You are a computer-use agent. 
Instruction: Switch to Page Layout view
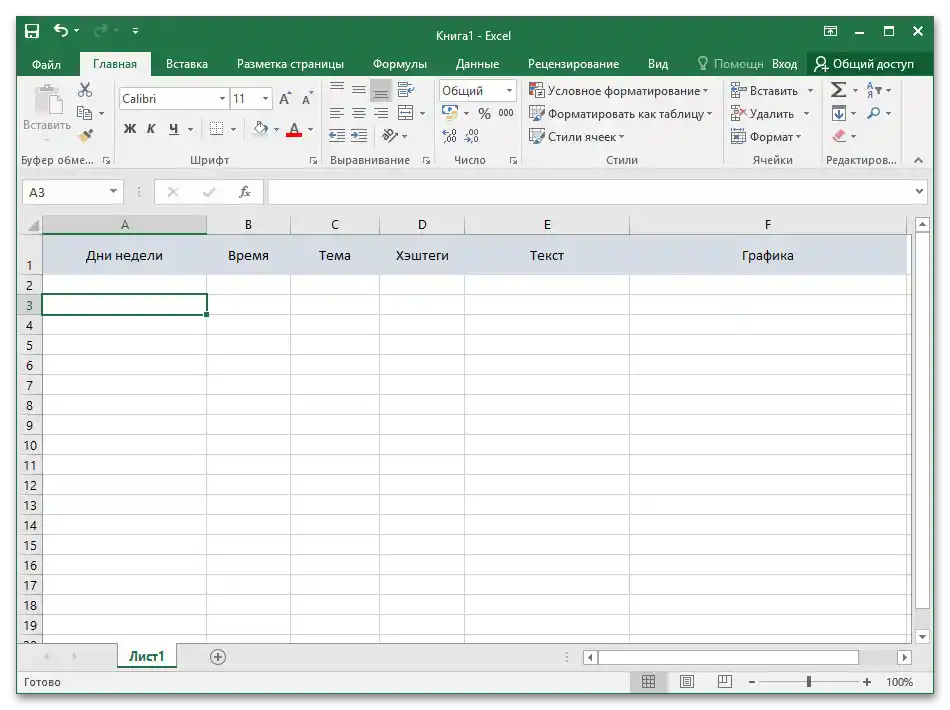(x=686, y=682)
